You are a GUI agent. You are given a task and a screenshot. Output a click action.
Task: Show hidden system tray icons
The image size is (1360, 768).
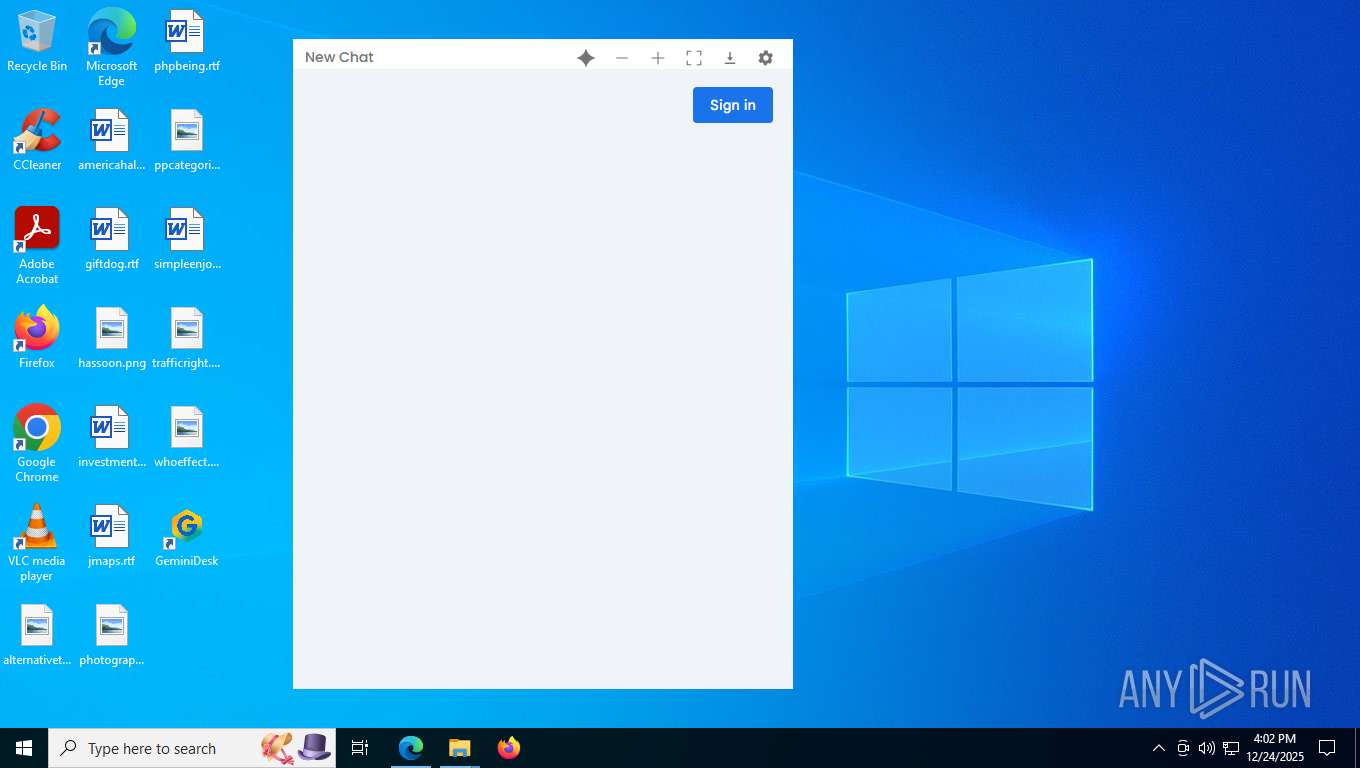click(x=1159, y=748)
